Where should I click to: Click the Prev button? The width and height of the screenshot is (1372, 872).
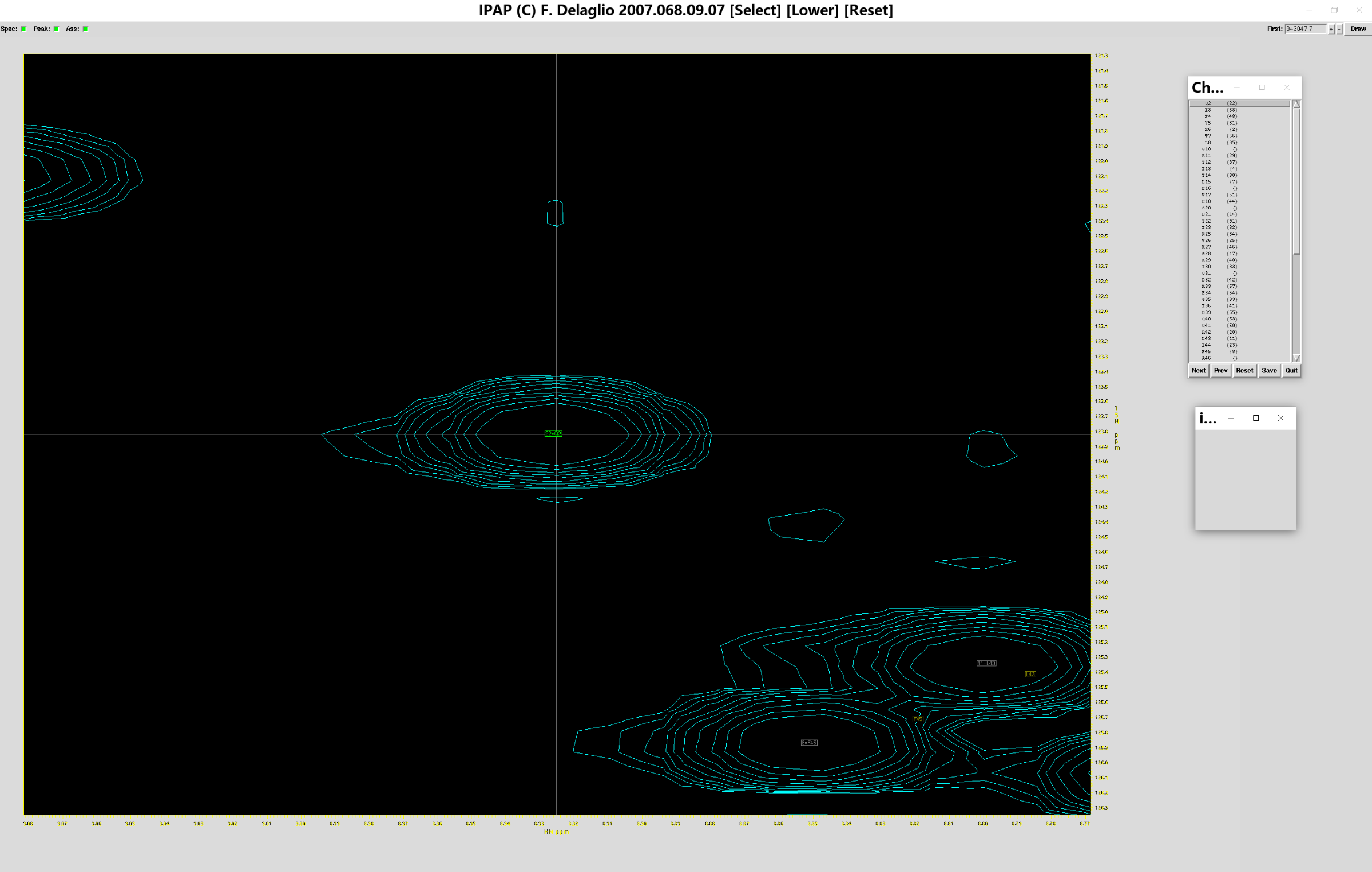point(1220,371)
